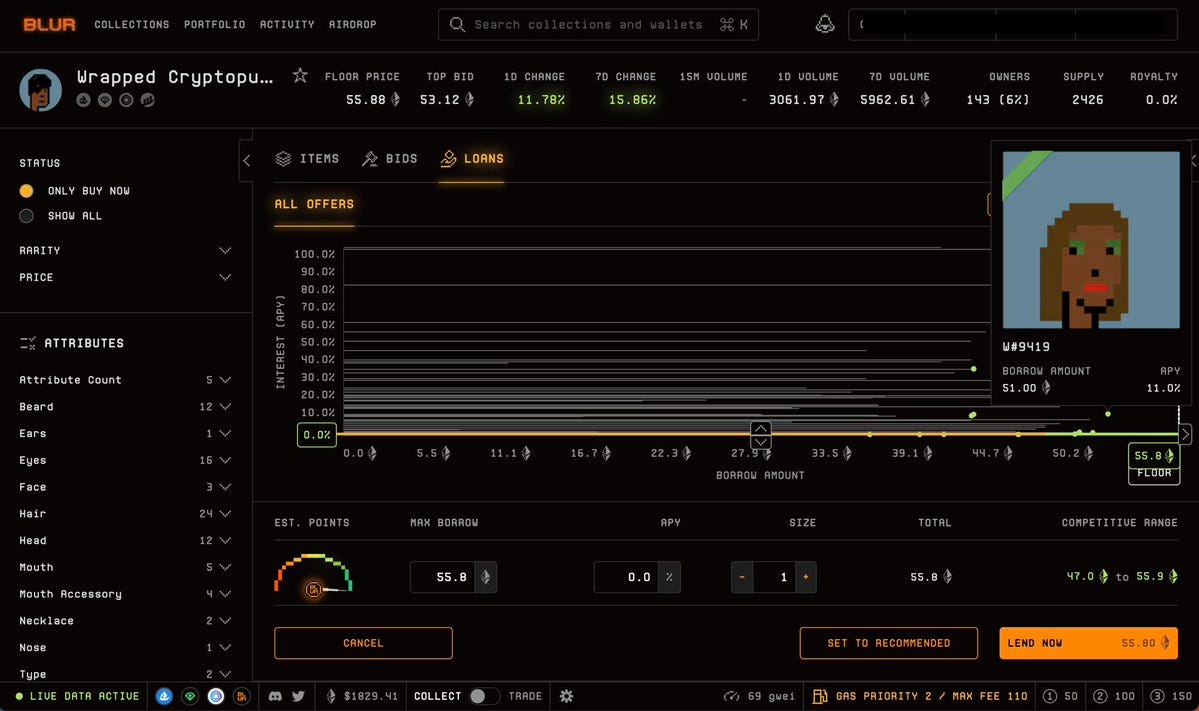This screenshot has width=1199, height=711.
Task: Switch to the Bids tab
Action: (390, 159)
